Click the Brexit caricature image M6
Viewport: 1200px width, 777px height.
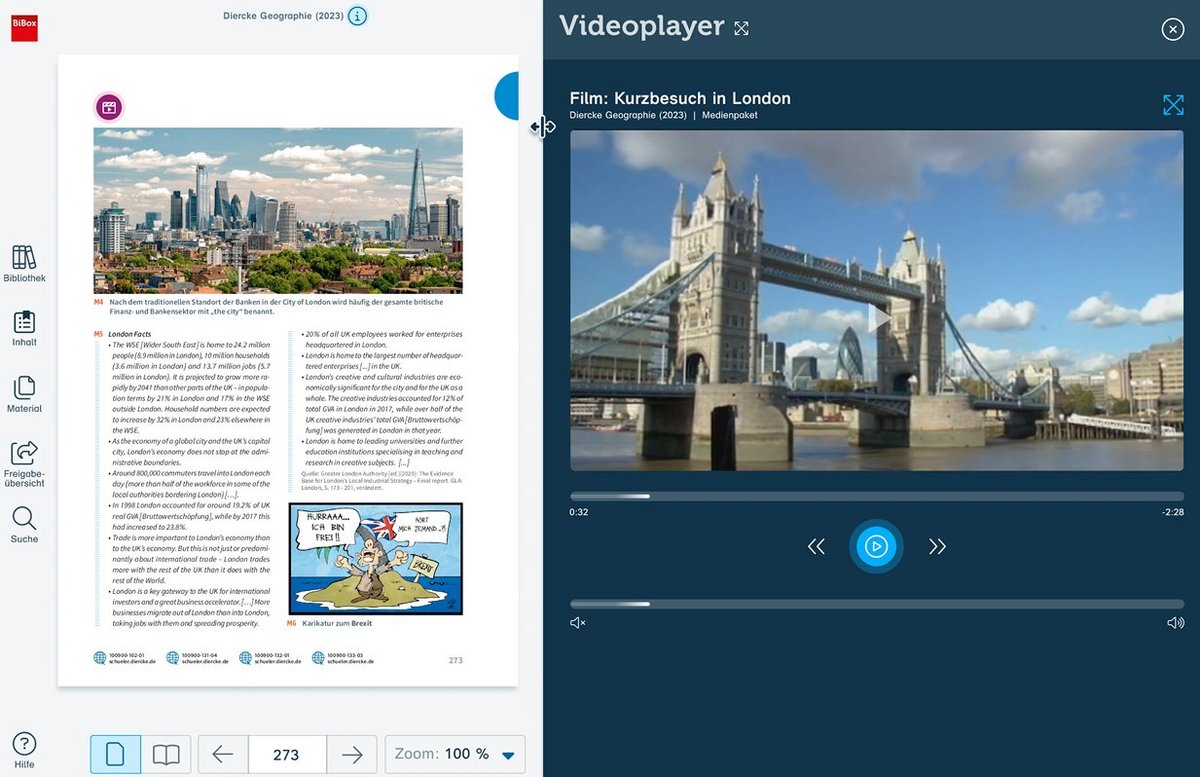coord(376,559)
